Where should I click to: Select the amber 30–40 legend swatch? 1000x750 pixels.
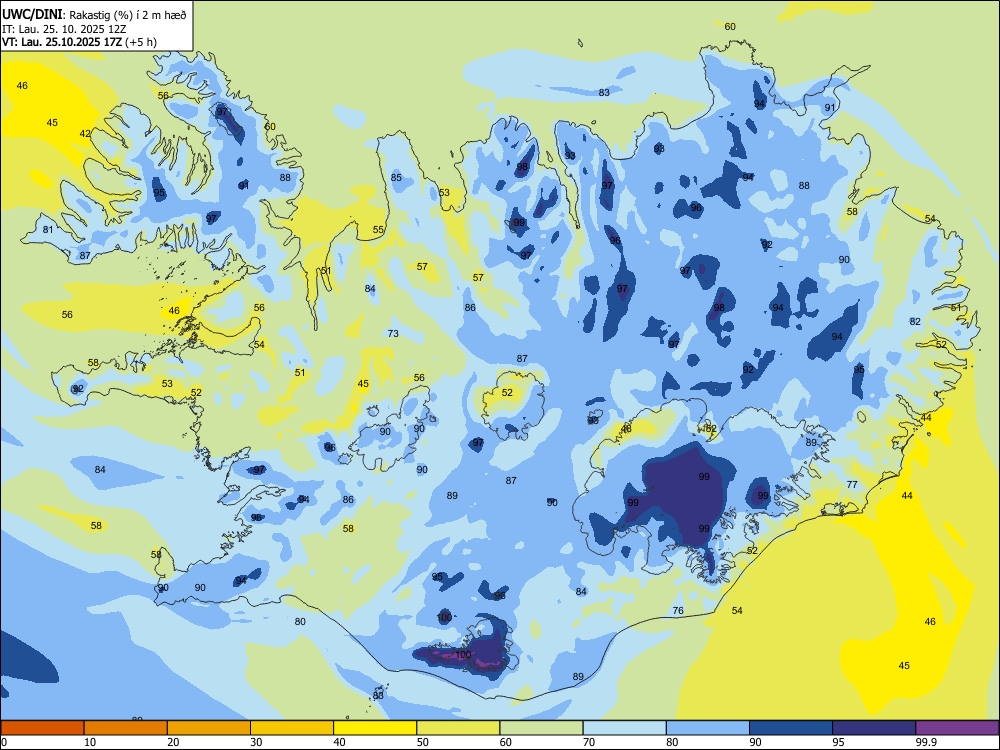pyautogui.click(x=292, y=728)
